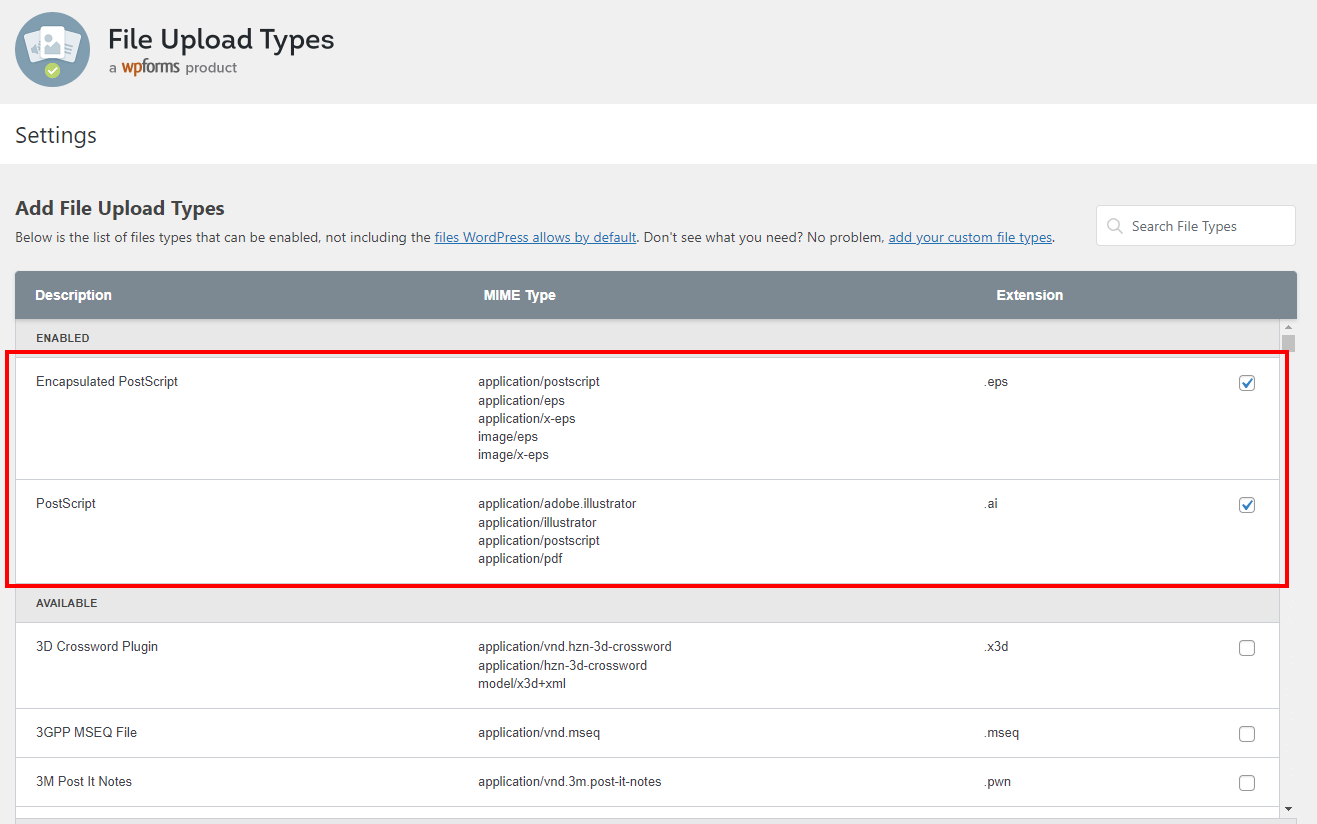This screenshot has width=1317, height=824.
Task: Click application/eps MIME type text
Action: point(521,401)
